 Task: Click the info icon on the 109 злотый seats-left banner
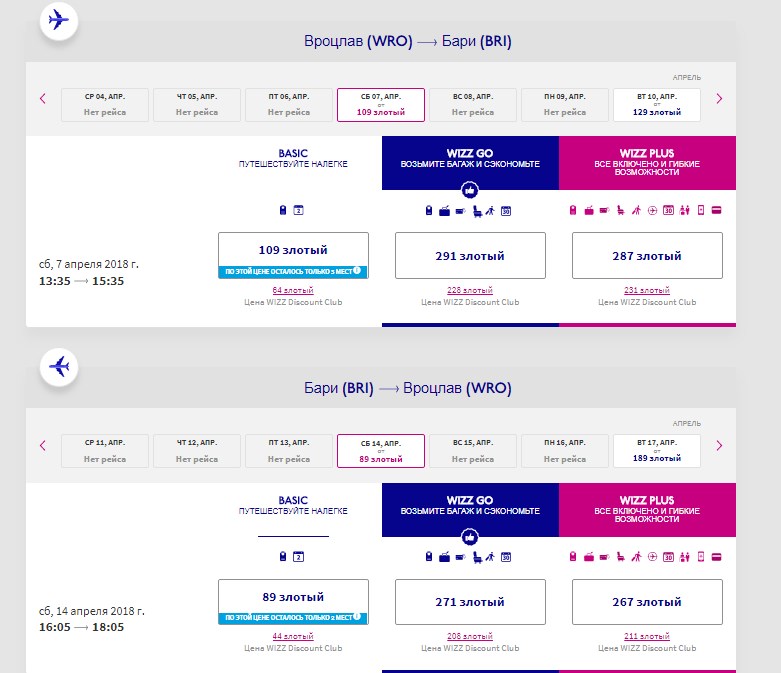(357, 271)
